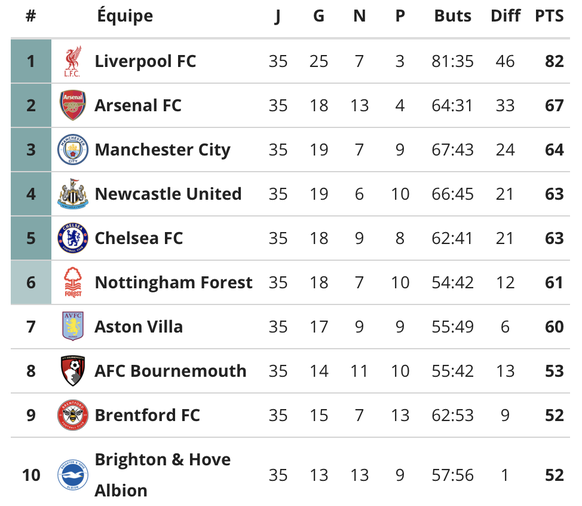Click the Buts column header
The width and height of the screenshot is (582, 506).
click(x=452, y=16)
